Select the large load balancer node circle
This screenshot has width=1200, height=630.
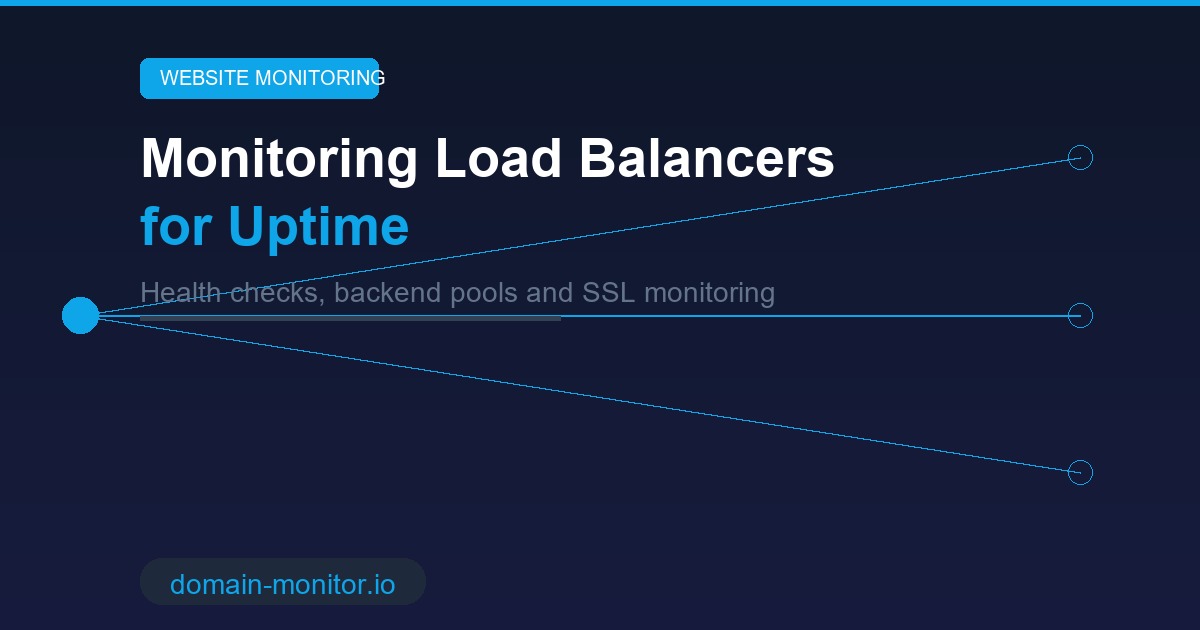(81, 315)
